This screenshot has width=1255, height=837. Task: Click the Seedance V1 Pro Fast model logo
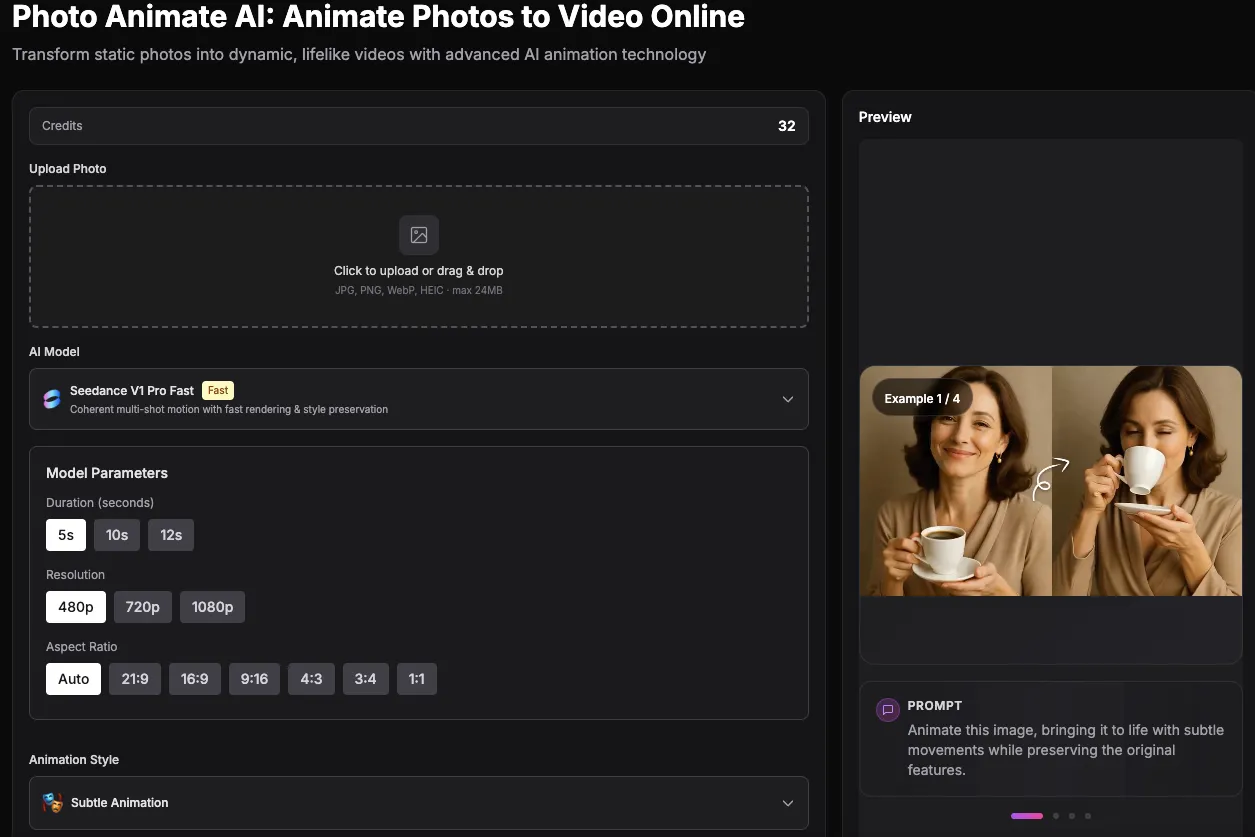pyautogui.click(x=51, y=398)
